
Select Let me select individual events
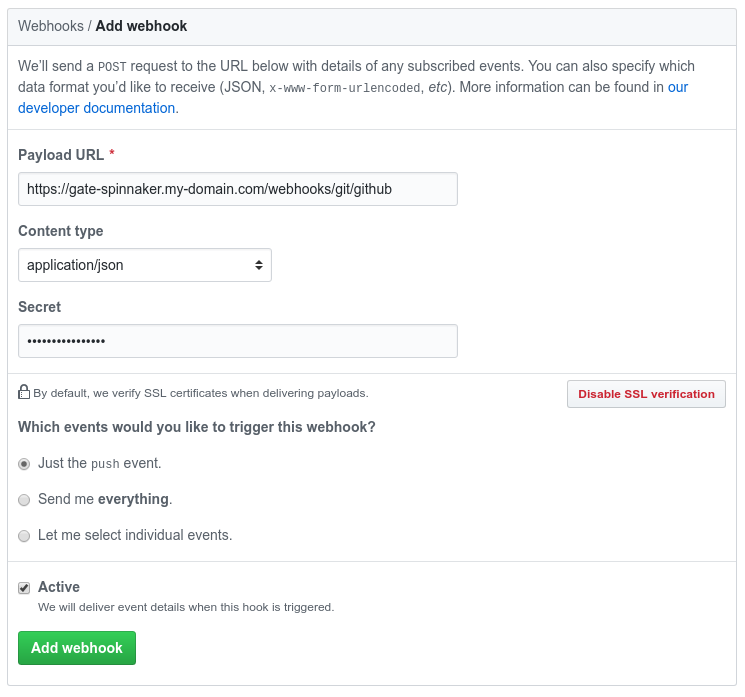(24, 536)
